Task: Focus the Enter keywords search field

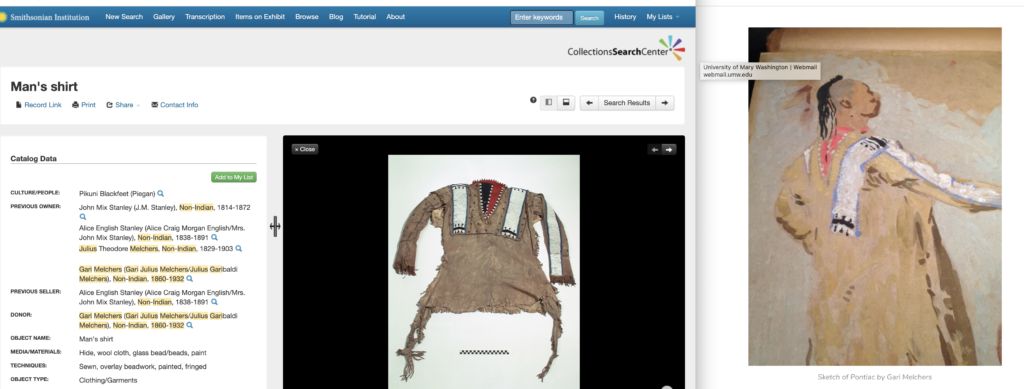Action: click(x=541, y=18)
